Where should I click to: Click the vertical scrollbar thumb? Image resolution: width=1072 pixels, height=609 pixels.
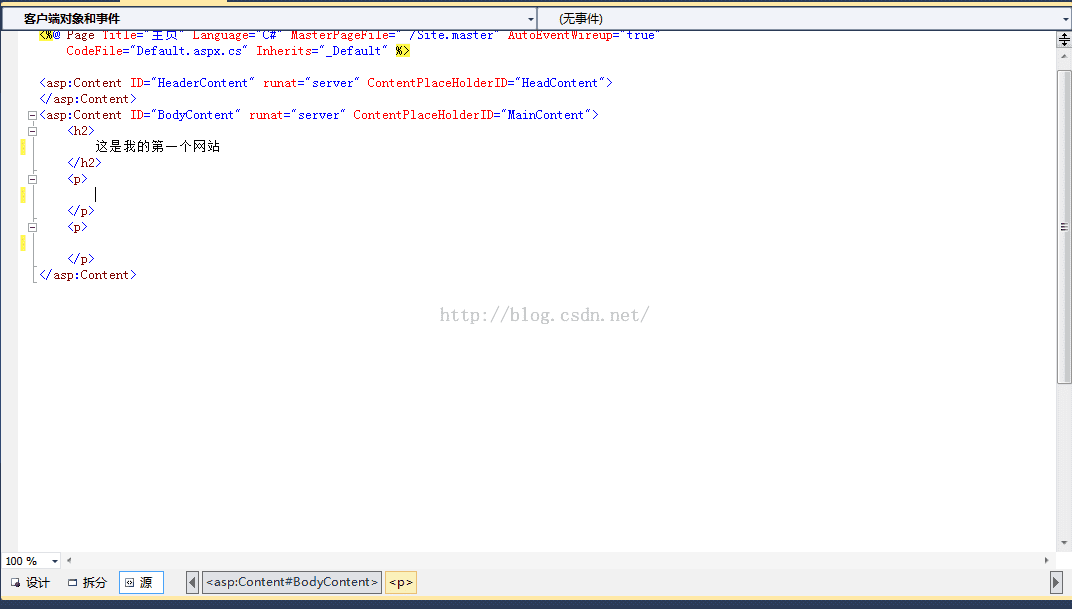point(1064,226)
